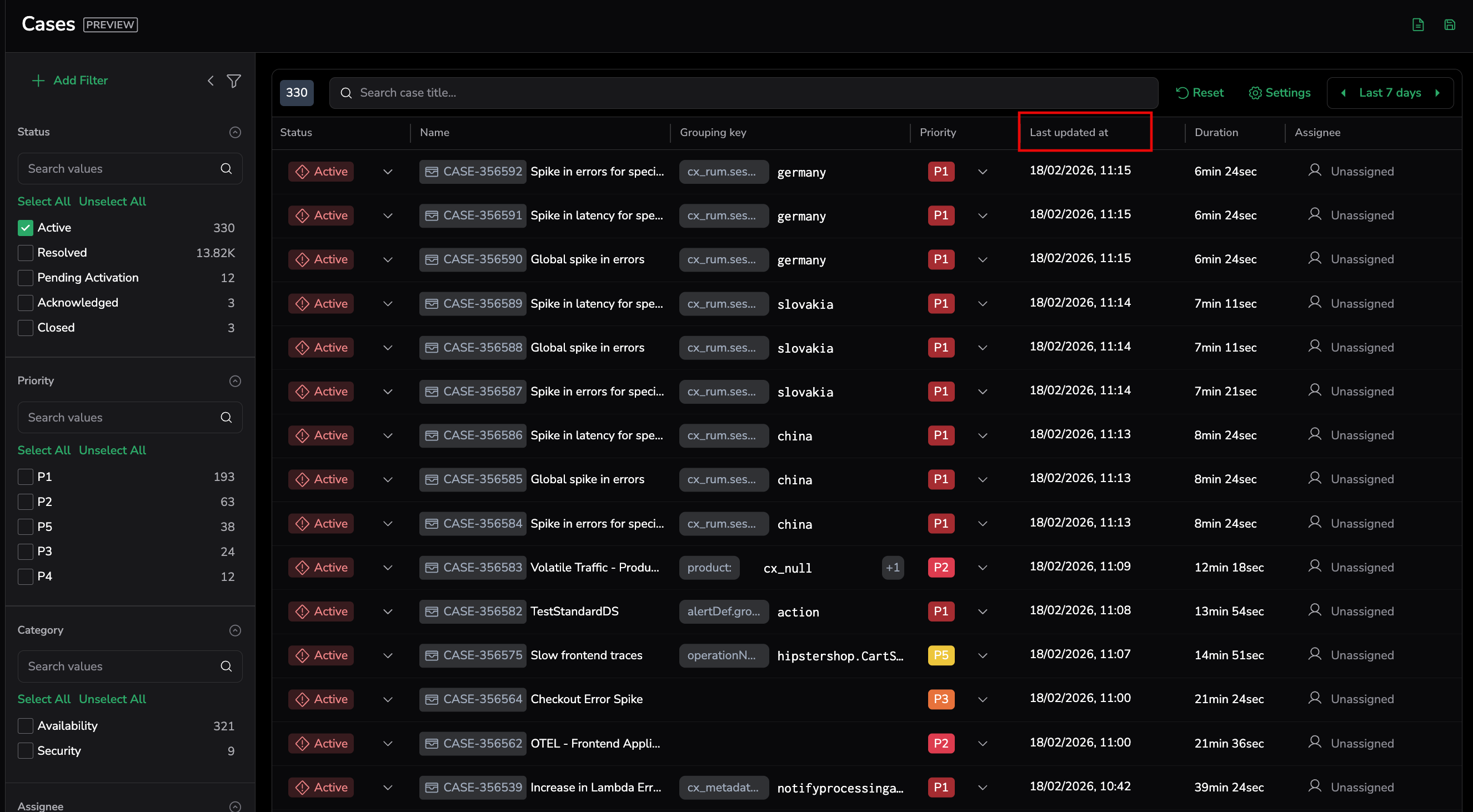This screenshot has width=1473, height=812.
Task: Click the case icon beside CASE-356592
Action: tap(432, 172)
